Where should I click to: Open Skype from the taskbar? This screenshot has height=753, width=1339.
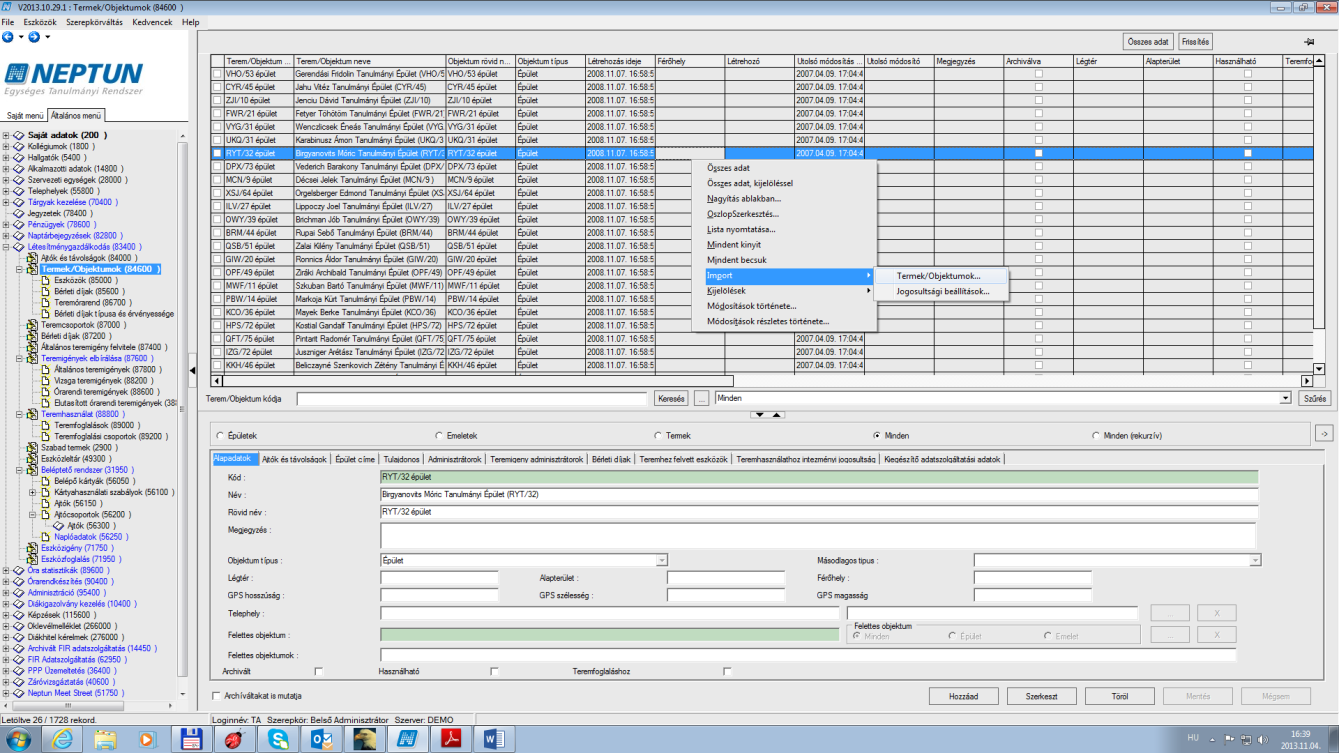pos(277,739)
